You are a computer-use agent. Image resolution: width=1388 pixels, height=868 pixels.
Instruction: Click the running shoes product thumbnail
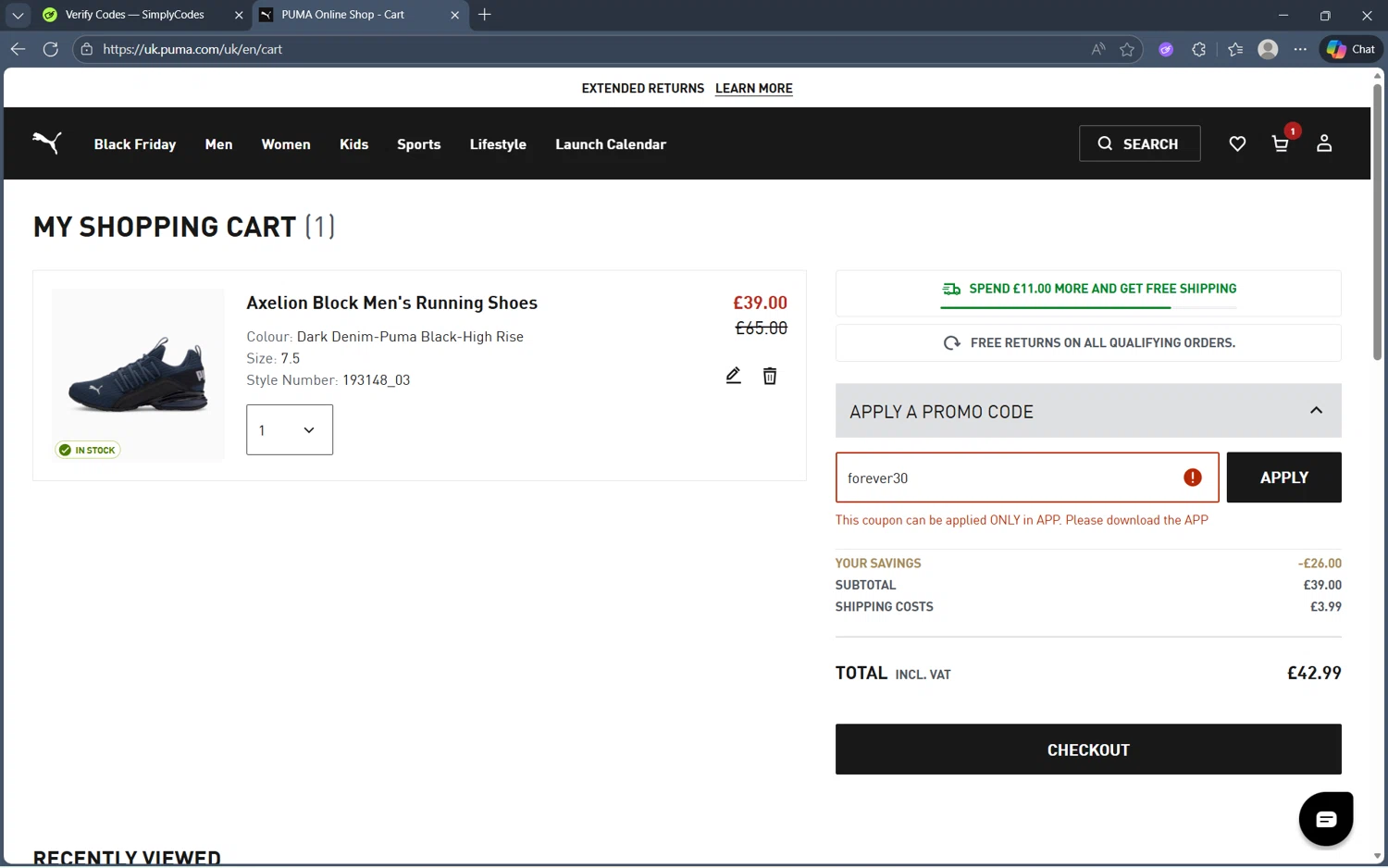(x=138, y=375)
